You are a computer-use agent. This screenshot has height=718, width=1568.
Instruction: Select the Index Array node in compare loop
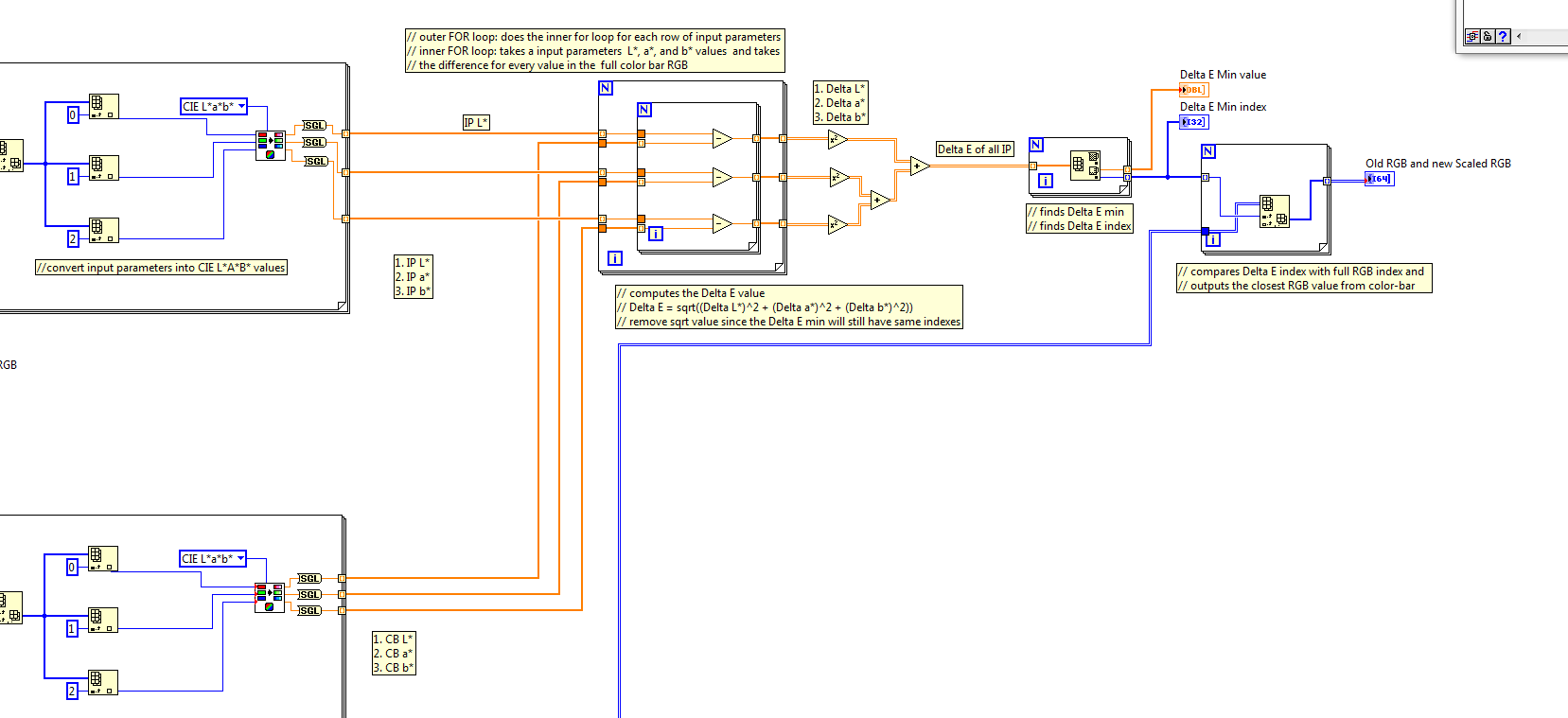[1275, 211]
